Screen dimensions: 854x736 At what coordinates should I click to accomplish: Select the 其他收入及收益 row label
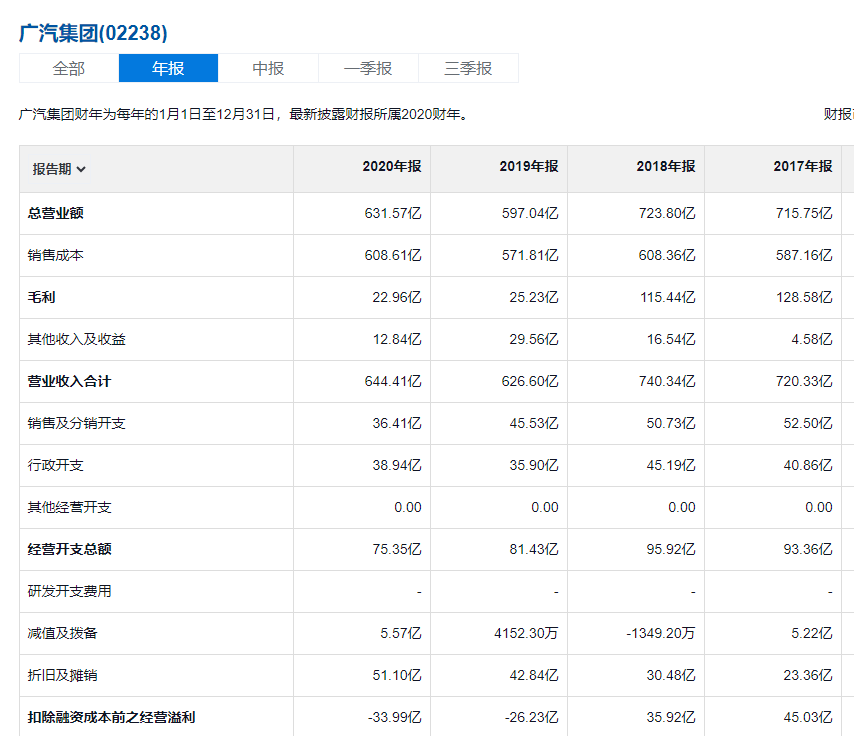point(76,339)
